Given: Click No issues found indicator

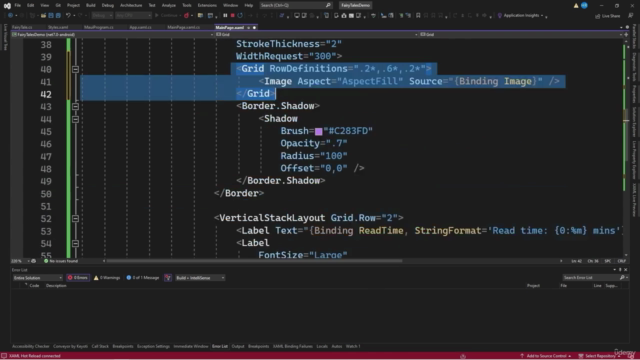Looking at the screenshot, I should (x=61, y=261).
